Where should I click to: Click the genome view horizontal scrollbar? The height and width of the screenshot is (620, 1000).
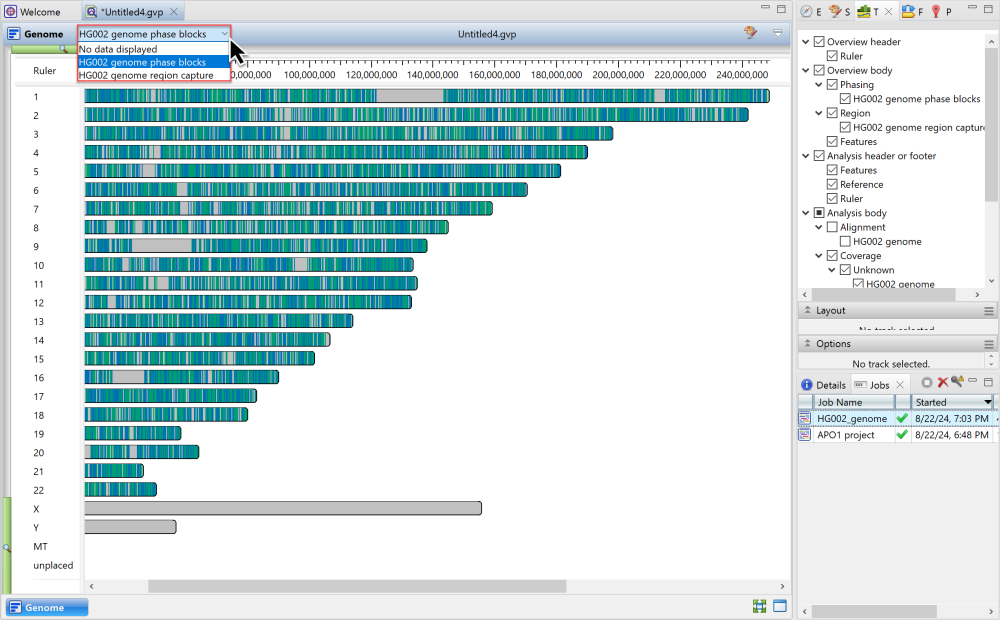coord(357,586)
